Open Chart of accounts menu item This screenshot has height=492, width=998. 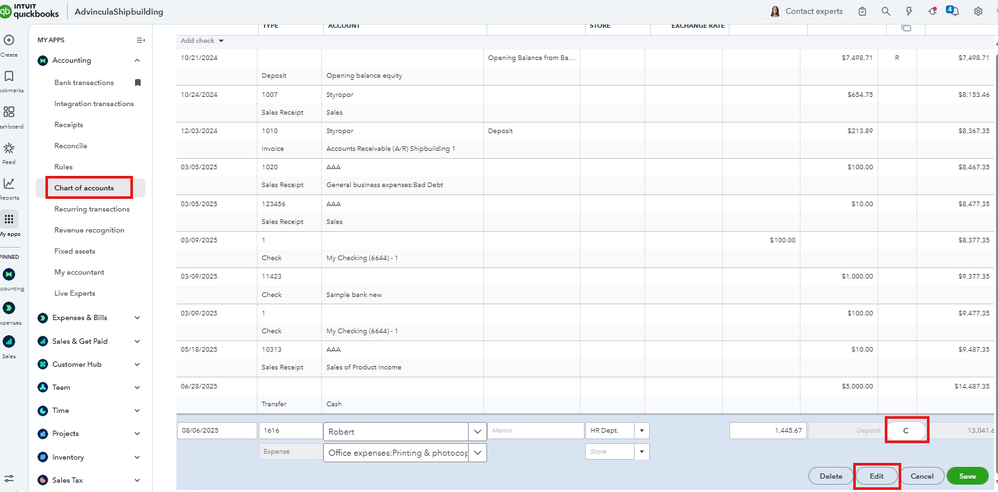pyautogui.click(x=84, y=188)
